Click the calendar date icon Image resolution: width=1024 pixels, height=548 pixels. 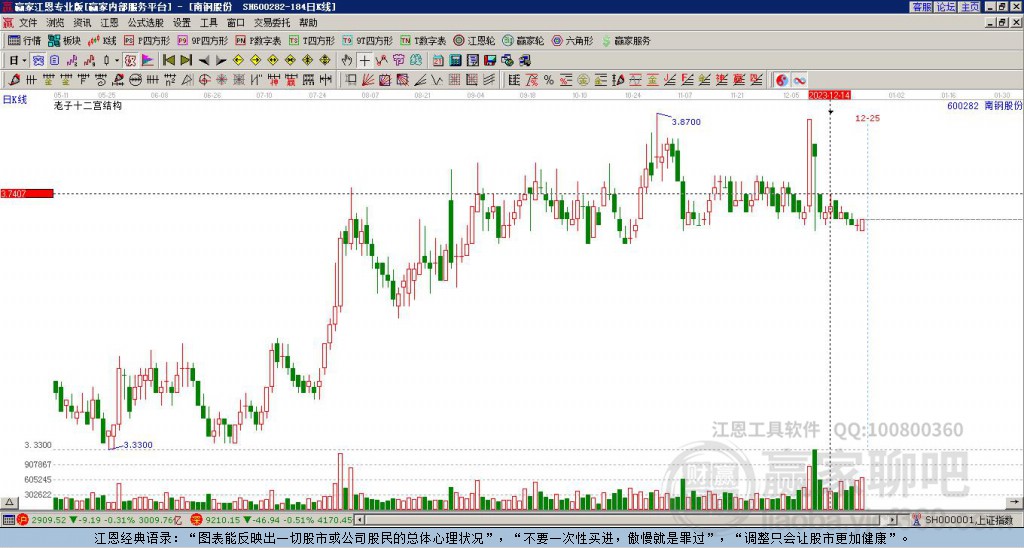pyautogui.click(x=438, y=60)
